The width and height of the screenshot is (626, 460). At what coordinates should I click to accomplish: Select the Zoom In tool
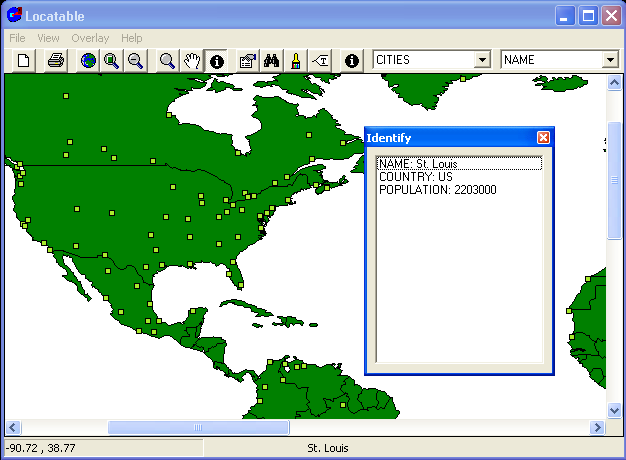(112, 61)
